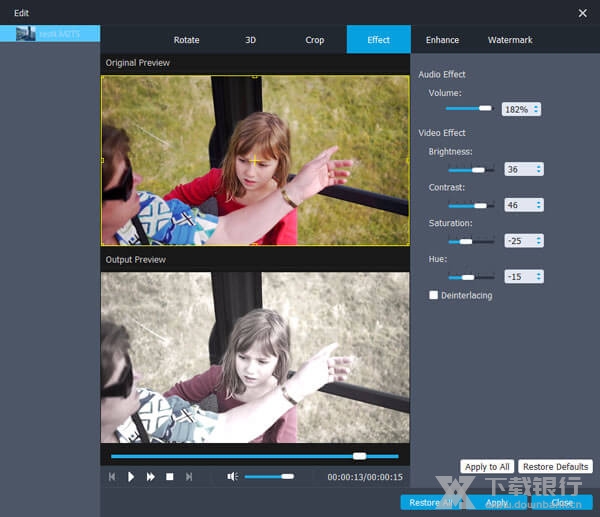Viewport: 600px width, 517px height.
Task: Open the Watermark tab
Action: tap(510, 40)
